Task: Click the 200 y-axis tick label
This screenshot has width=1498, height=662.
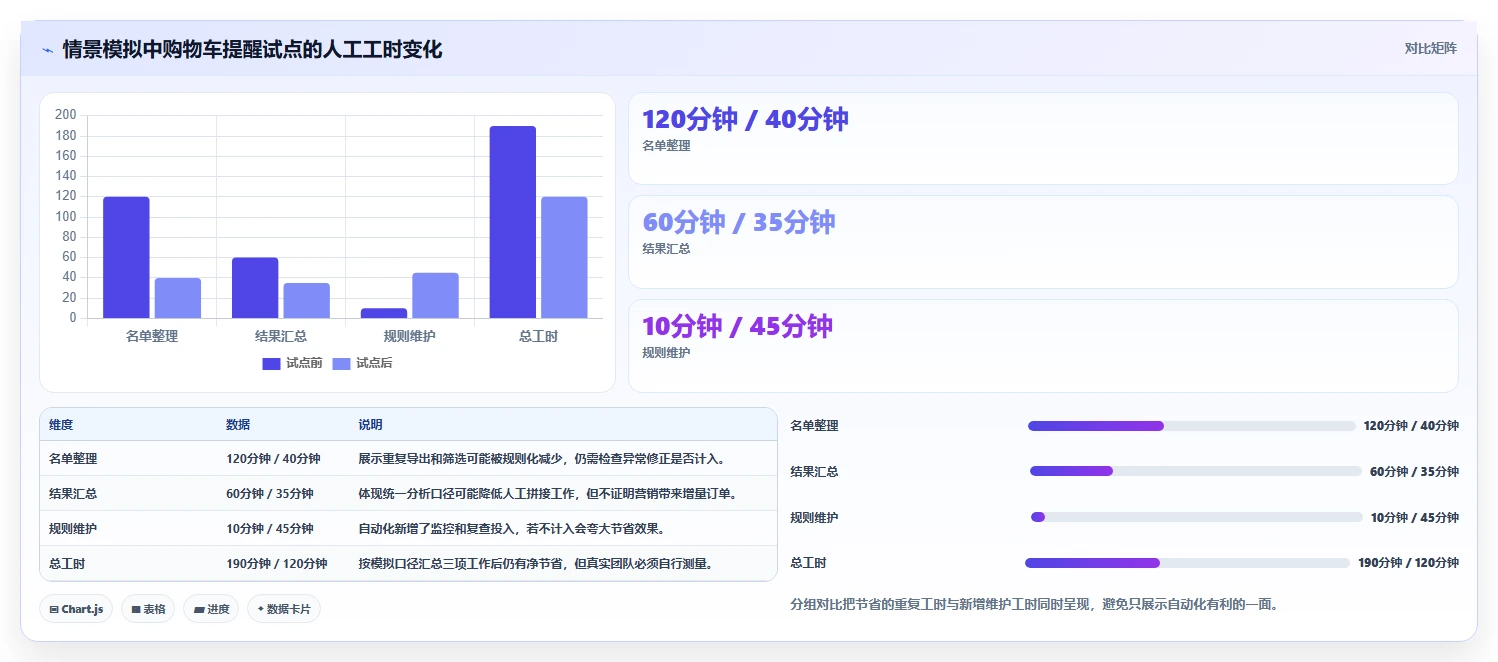Action: tap(66, 115)
